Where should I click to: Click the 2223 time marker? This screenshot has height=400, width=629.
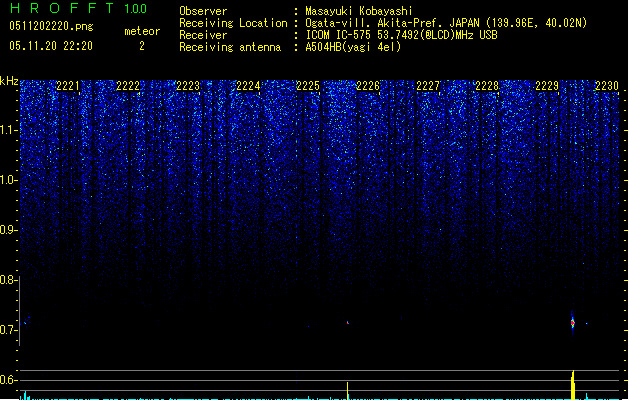pyautogui.click(x=188, y=86)
